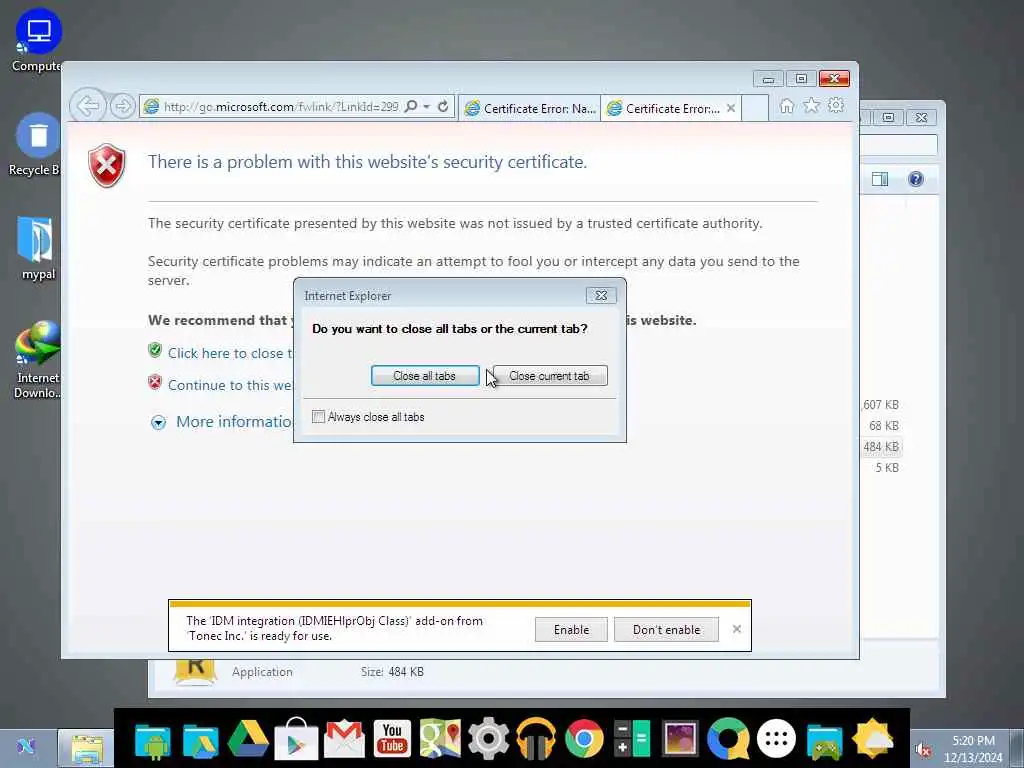Go back with the IE back arrow
Screen dimensions: 1024x768
[x=88, y=106]
